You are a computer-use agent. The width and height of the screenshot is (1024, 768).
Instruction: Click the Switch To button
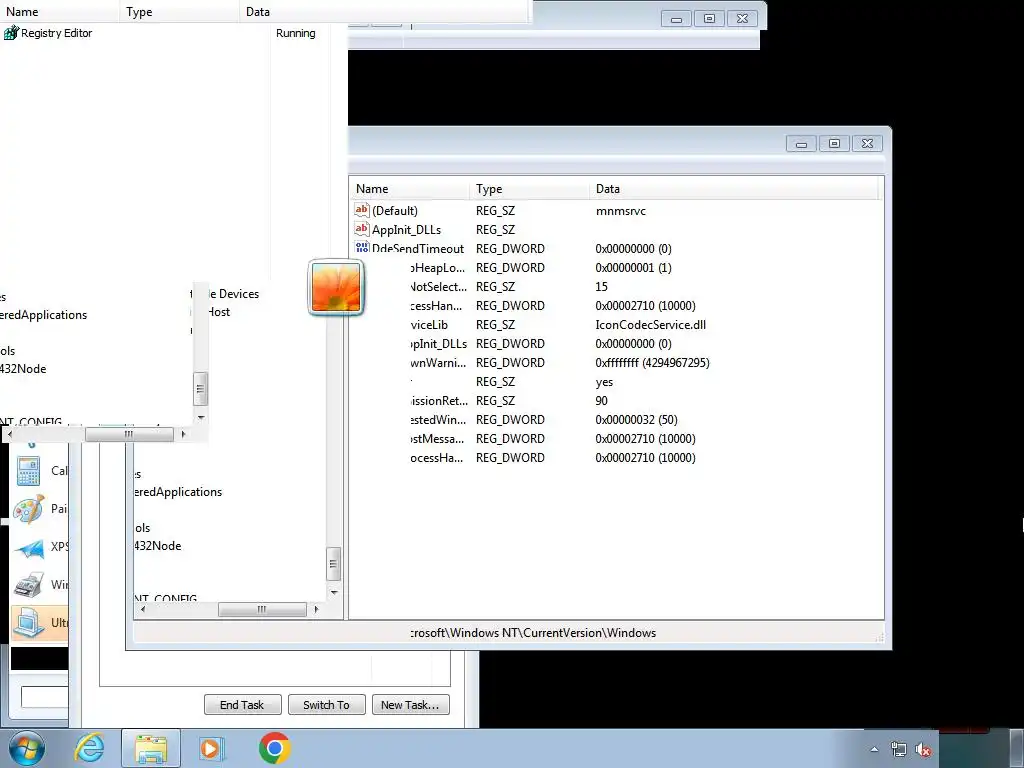pos(327,705)
